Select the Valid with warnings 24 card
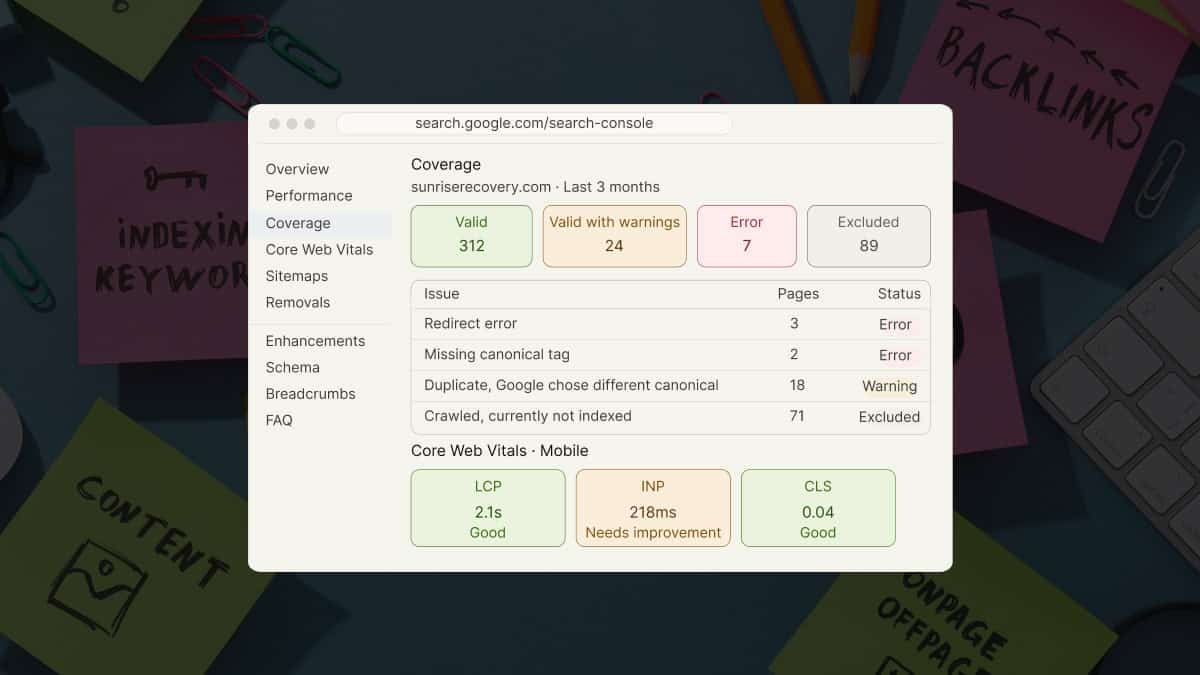Image resolution: width=1200 pixels, height=675 pixels. [614, 236]
